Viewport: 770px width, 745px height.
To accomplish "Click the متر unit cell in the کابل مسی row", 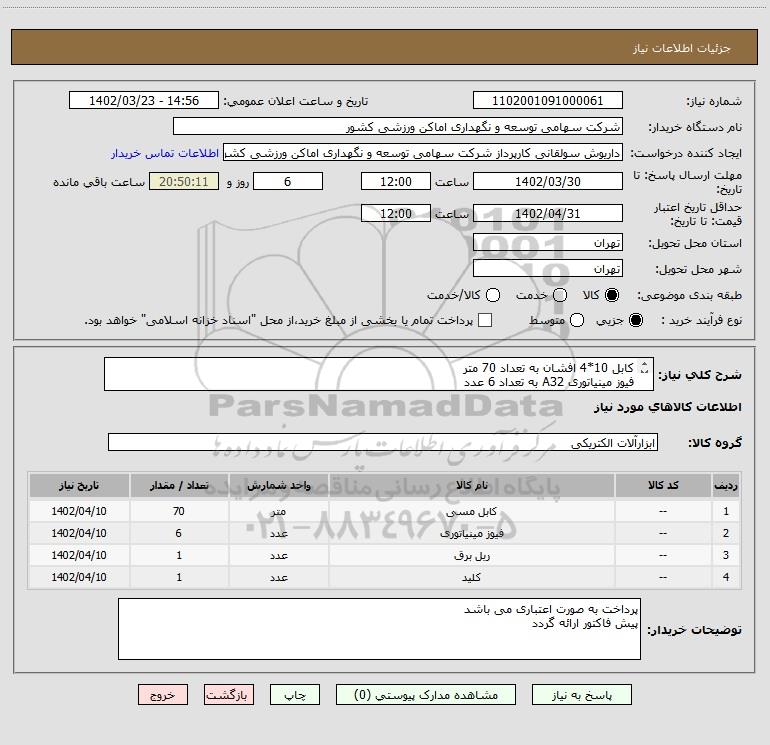I will 278,511.
